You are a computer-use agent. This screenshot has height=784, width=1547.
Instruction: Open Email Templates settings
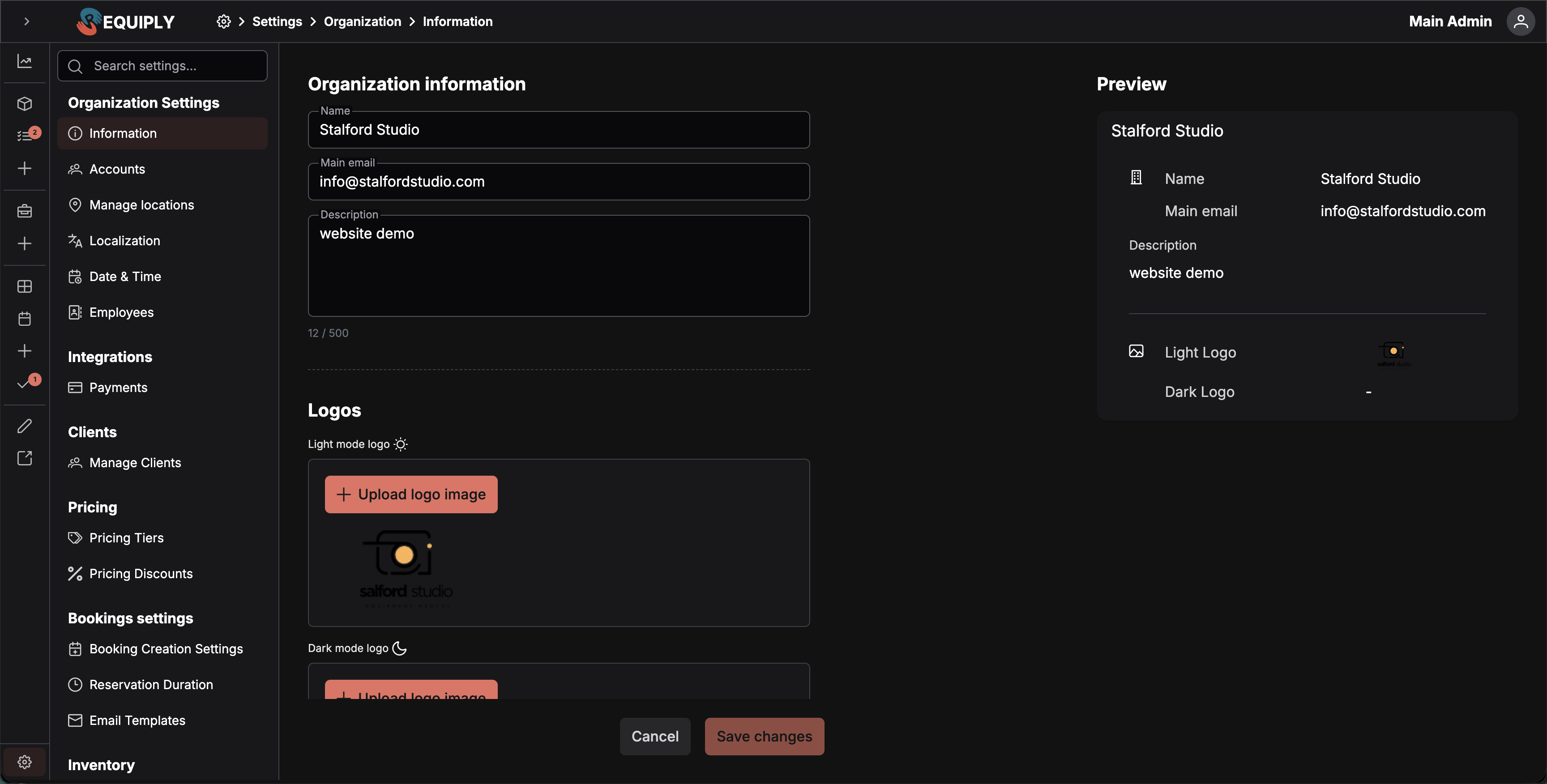coord(162,720)
